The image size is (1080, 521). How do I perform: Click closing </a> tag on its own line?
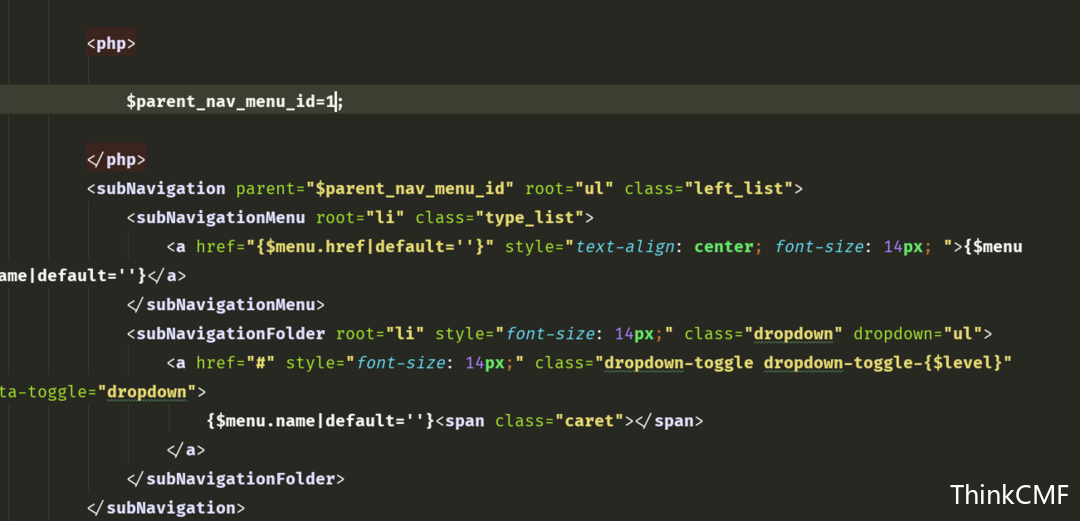[186, 450]
